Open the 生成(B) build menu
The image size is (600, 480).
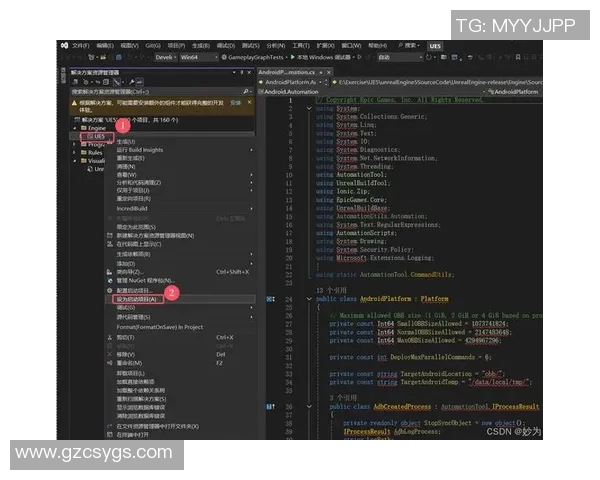click(201, 46)
